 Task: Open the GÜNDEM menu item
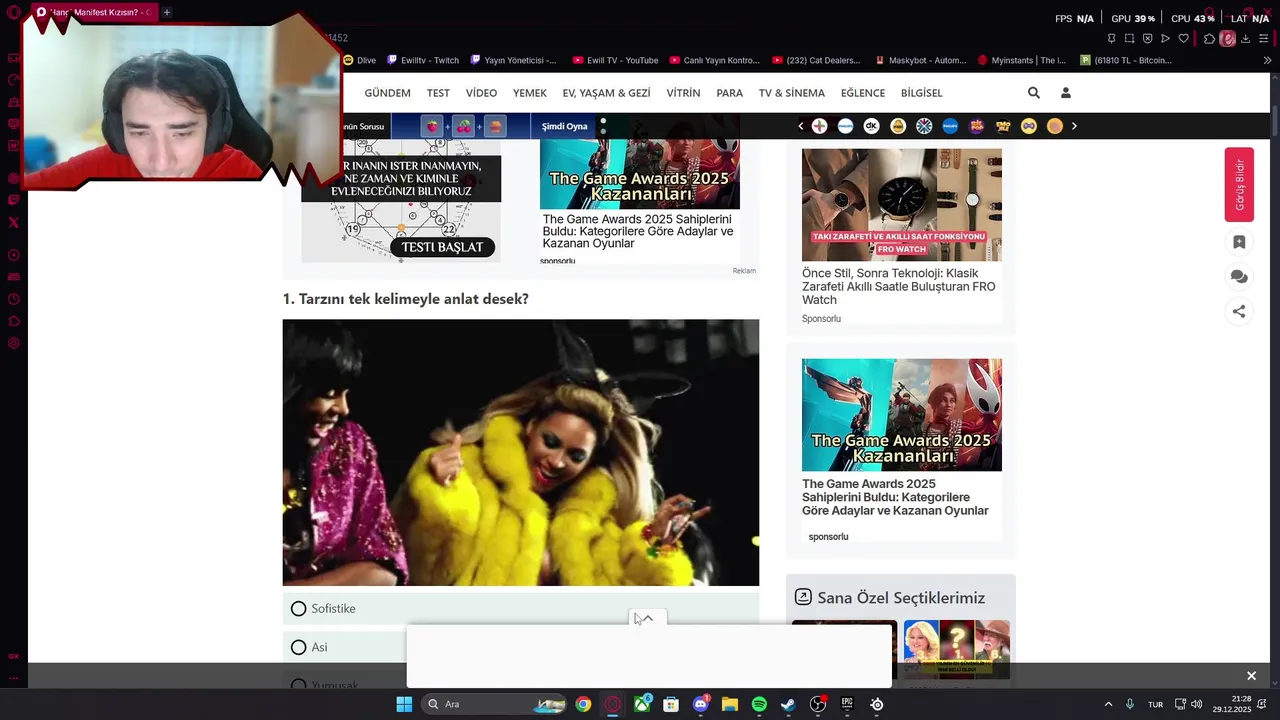(x=387, y=93)
